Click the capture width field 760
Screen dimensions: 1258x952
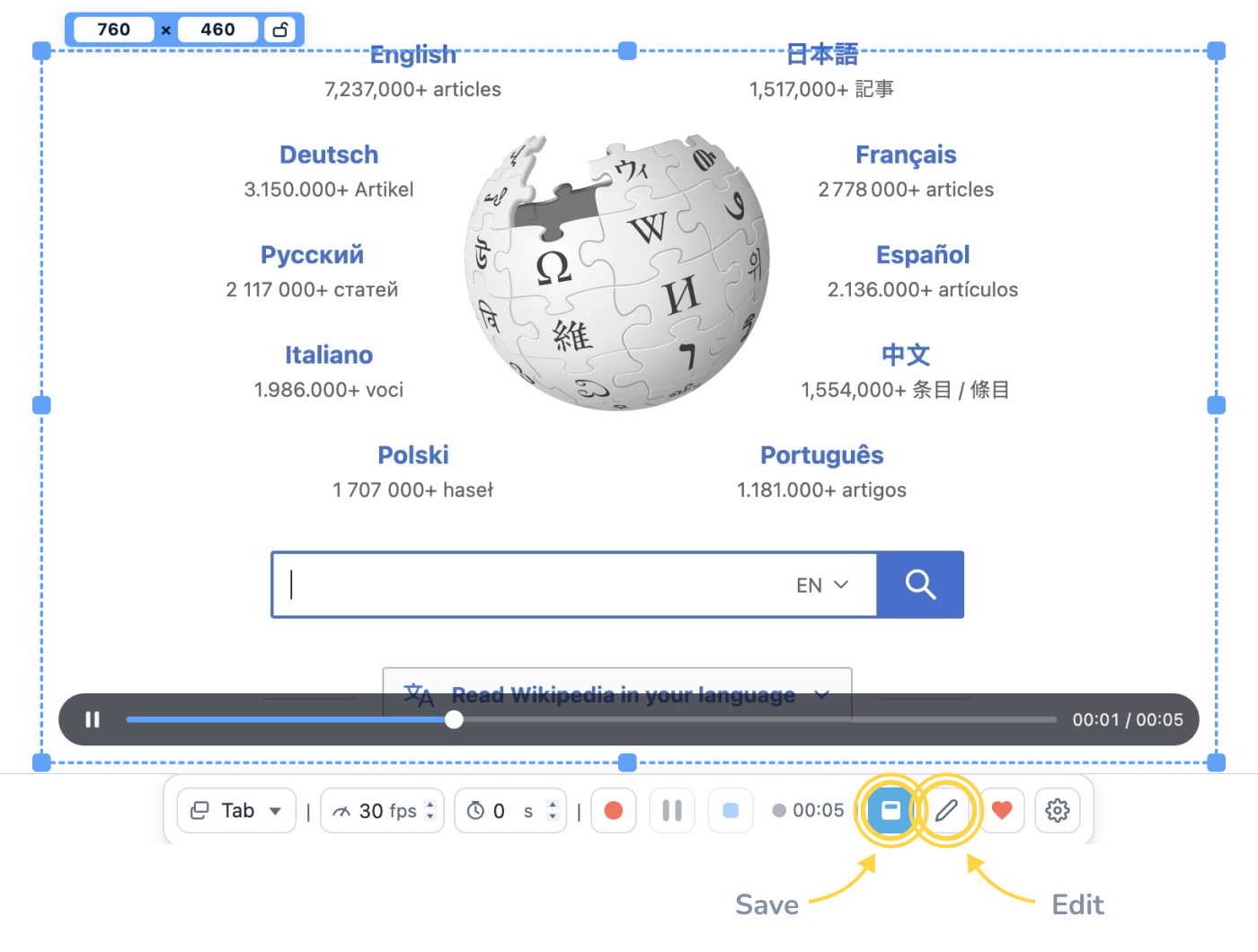pos(113,30)
